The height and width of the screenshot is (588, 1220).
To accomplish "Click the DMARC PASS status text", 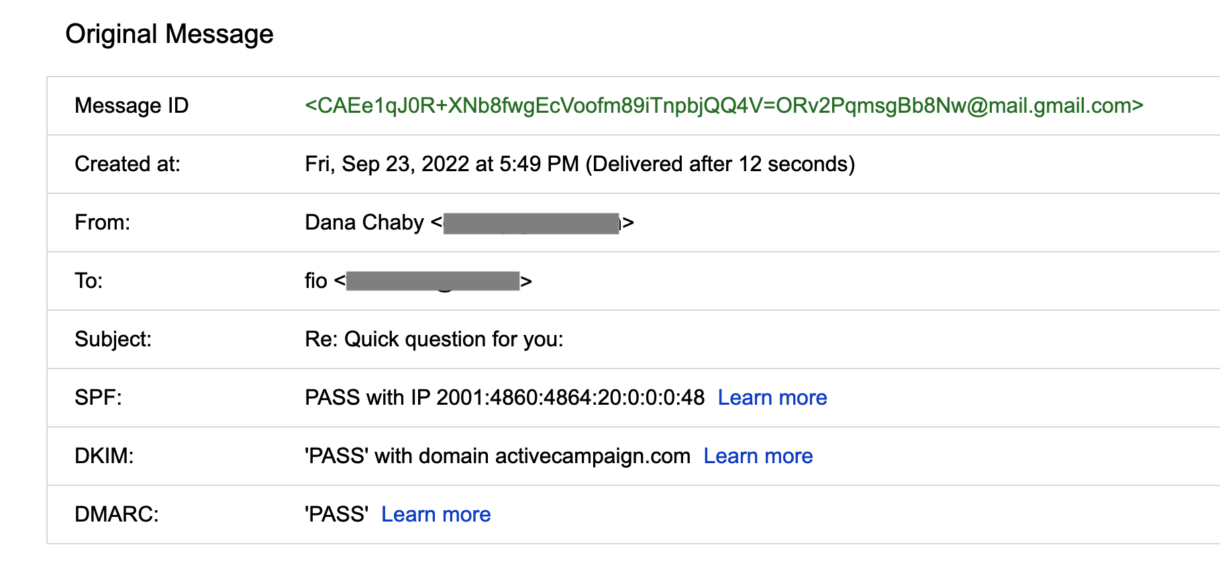I will [x=331, y=514].
